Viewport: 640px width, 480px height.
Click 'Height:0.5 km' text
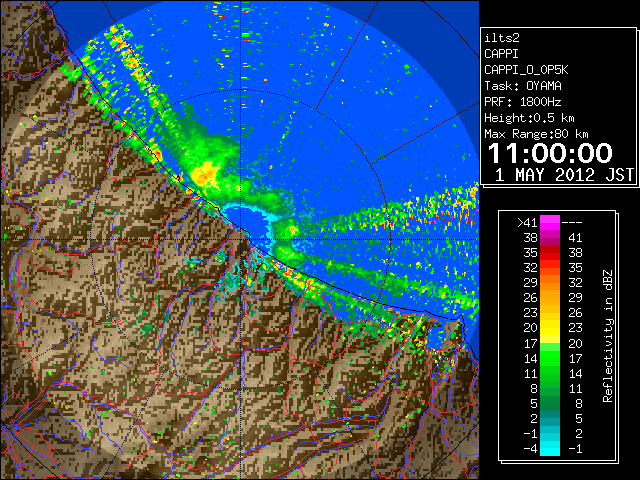[529, 118]
